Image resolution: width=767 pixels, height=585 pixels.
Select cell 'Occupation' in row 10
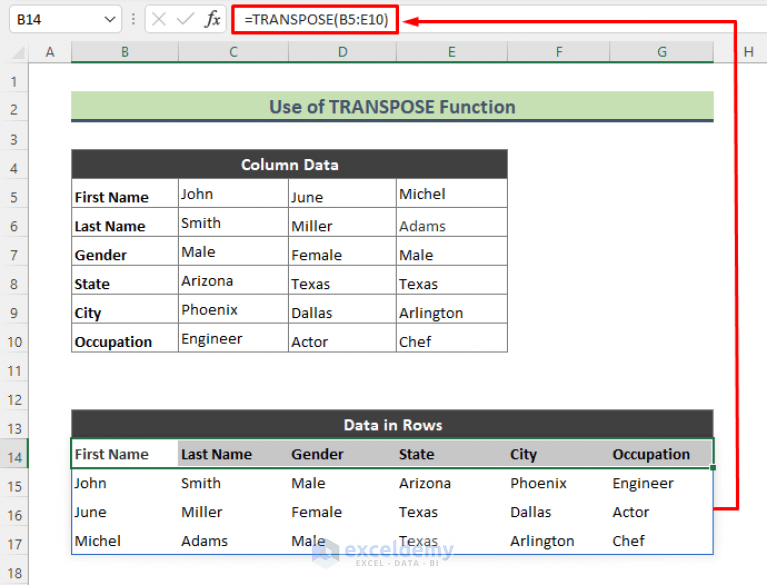[x=125, y=338]
